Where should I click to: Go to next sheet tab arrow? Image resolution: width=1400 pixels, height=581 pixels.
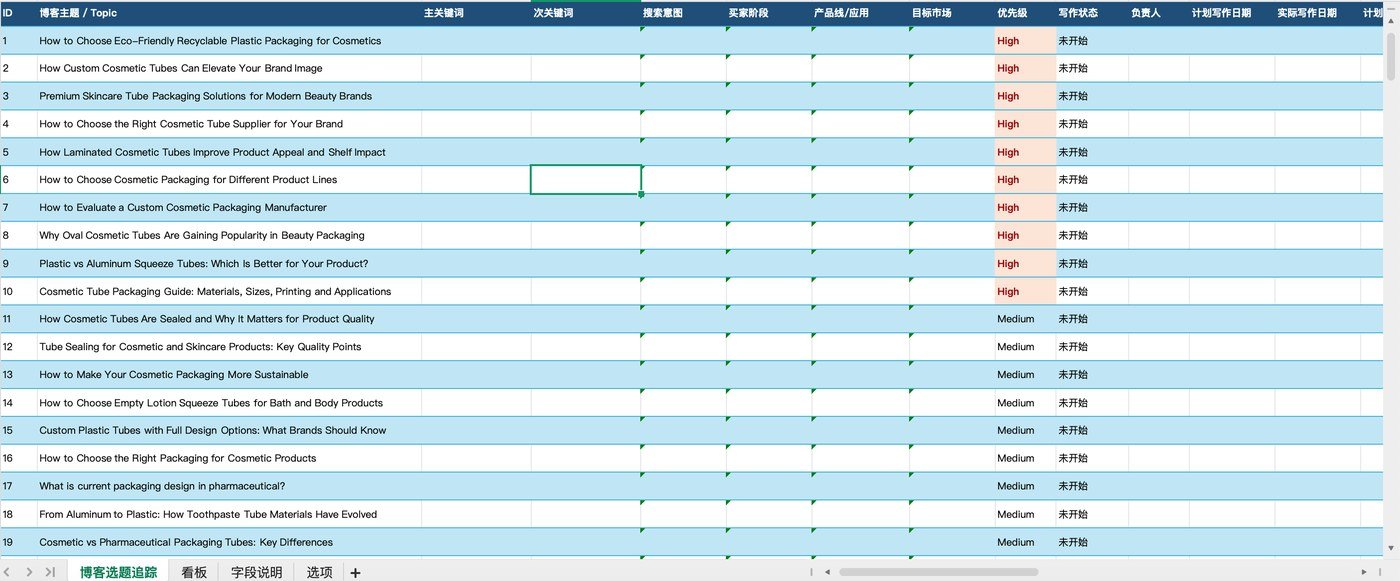(29, 572)
